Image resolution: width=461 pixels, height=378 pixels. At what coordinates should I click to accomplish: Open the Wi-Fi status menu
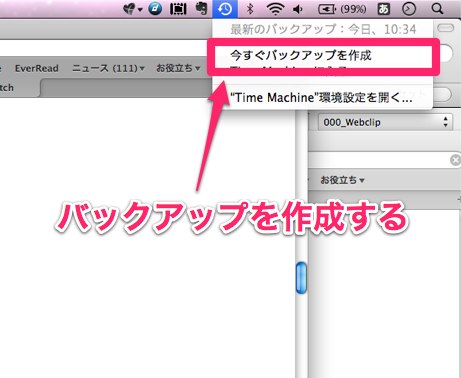point(275,9)
